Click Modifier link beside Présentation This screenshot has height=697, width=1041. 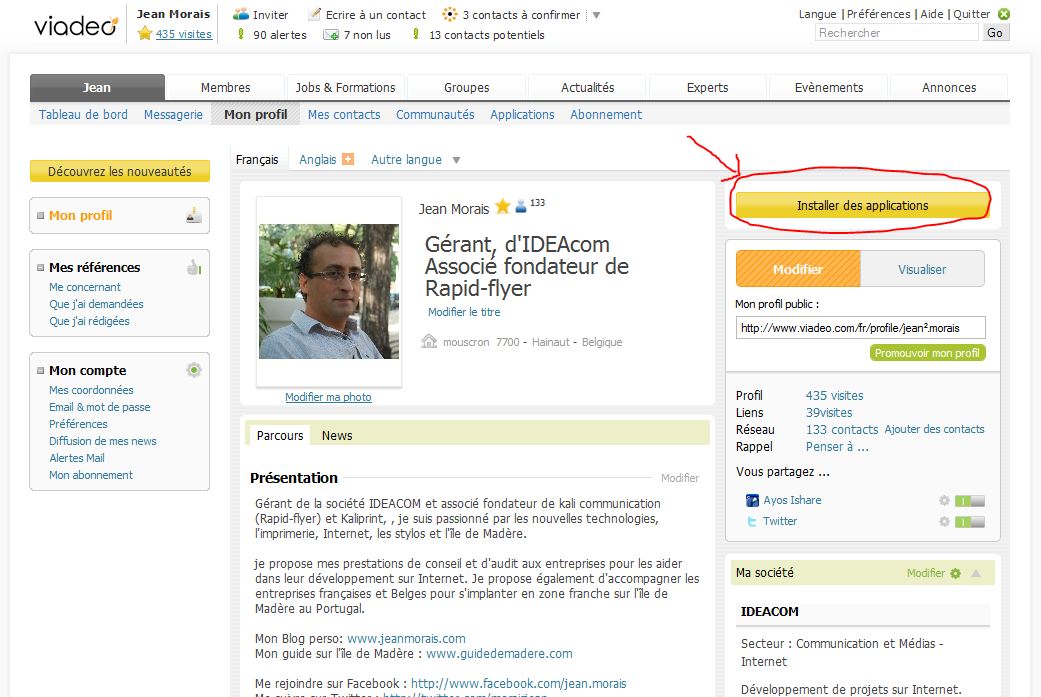680,478
